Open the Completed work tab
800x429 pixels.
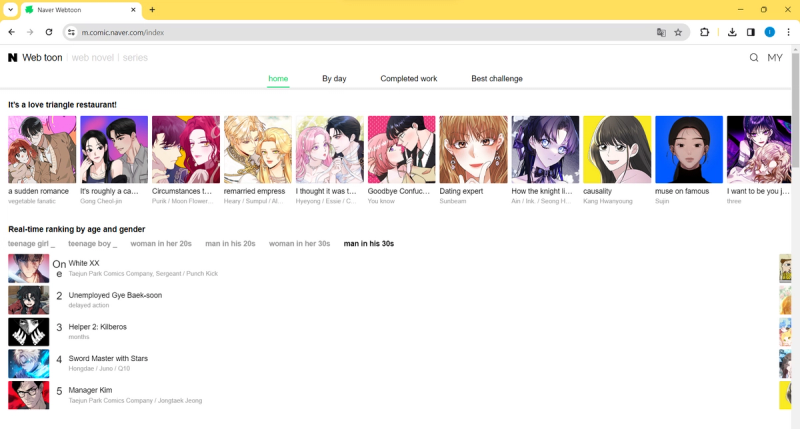(x=409, y=79)
